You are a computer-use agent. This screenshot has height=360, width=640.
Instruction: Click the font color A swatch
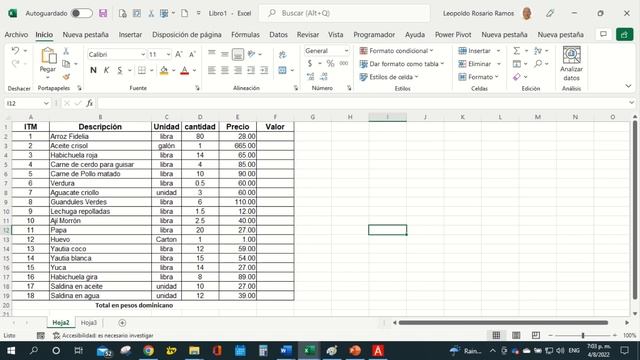point(184,70)
